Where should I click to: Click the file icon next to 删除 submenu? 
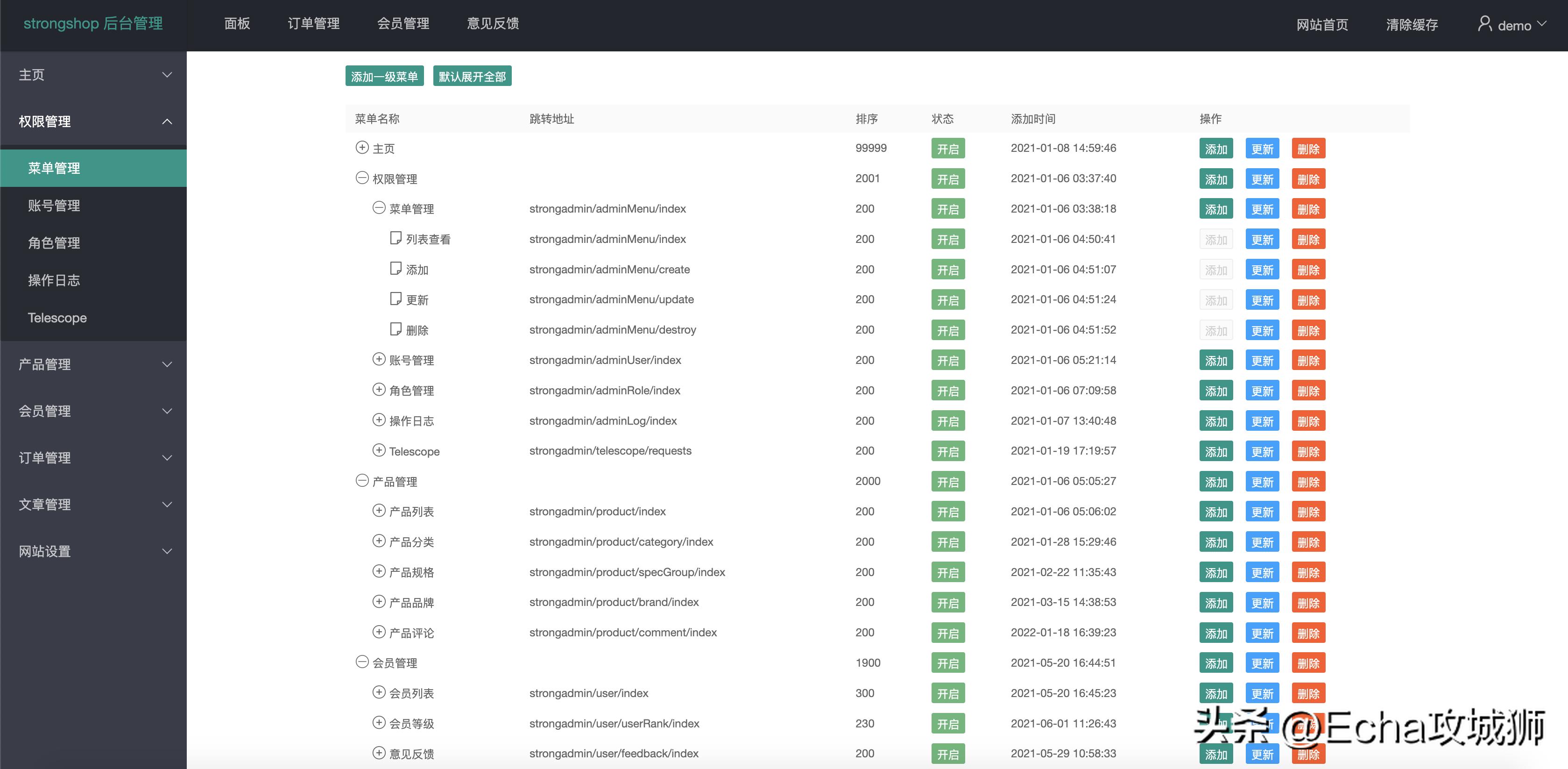(396, 329)
